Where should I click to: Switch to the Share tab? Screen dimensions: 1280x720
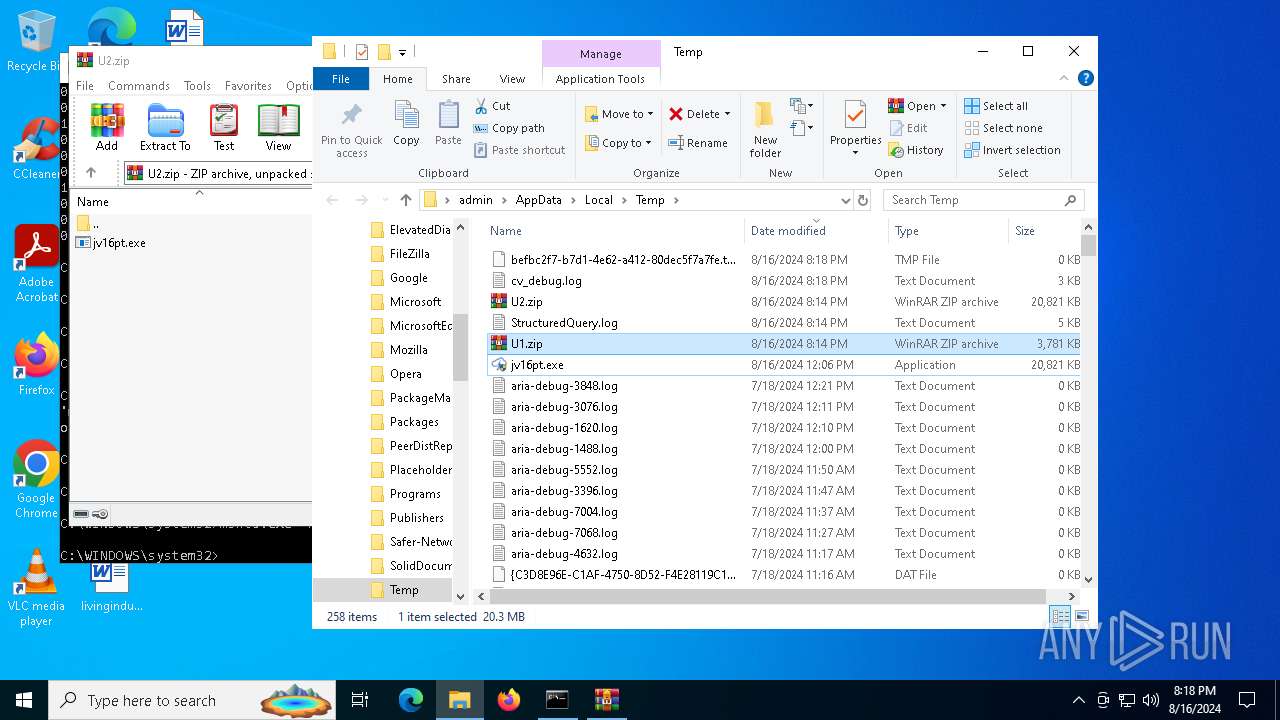click(x=456, y=79)
